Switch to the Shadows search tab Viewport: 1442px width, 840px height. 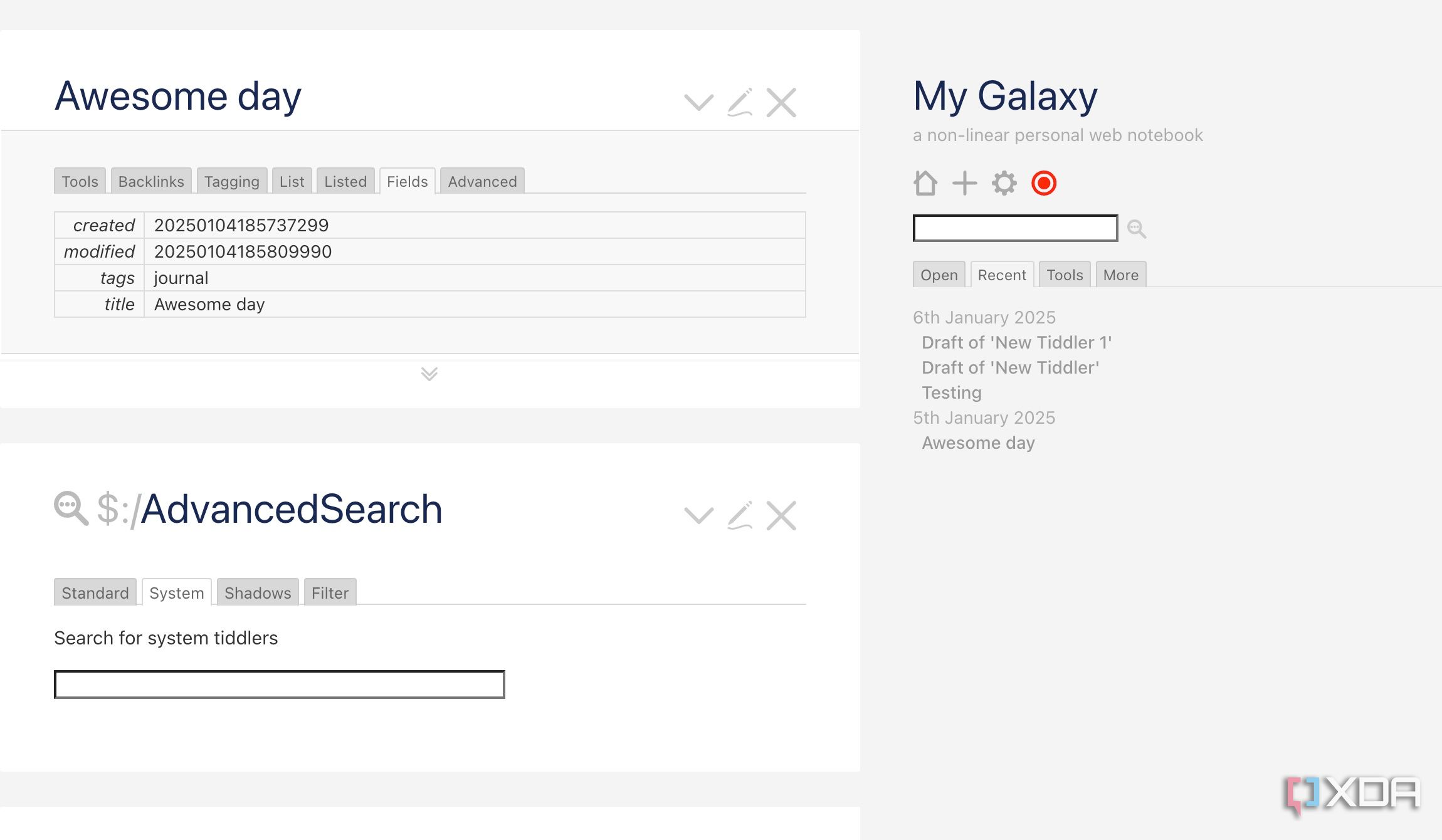257,592
